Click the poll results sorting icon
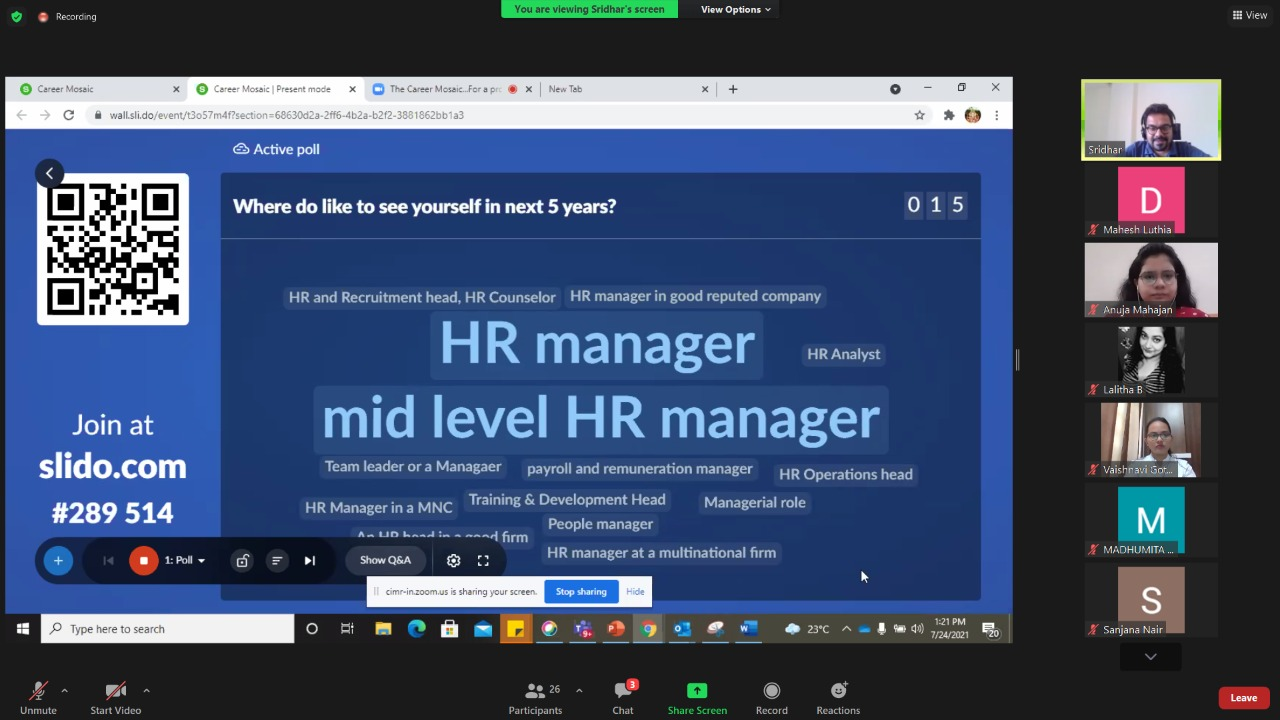1280x720 pixels. point(277,560)
